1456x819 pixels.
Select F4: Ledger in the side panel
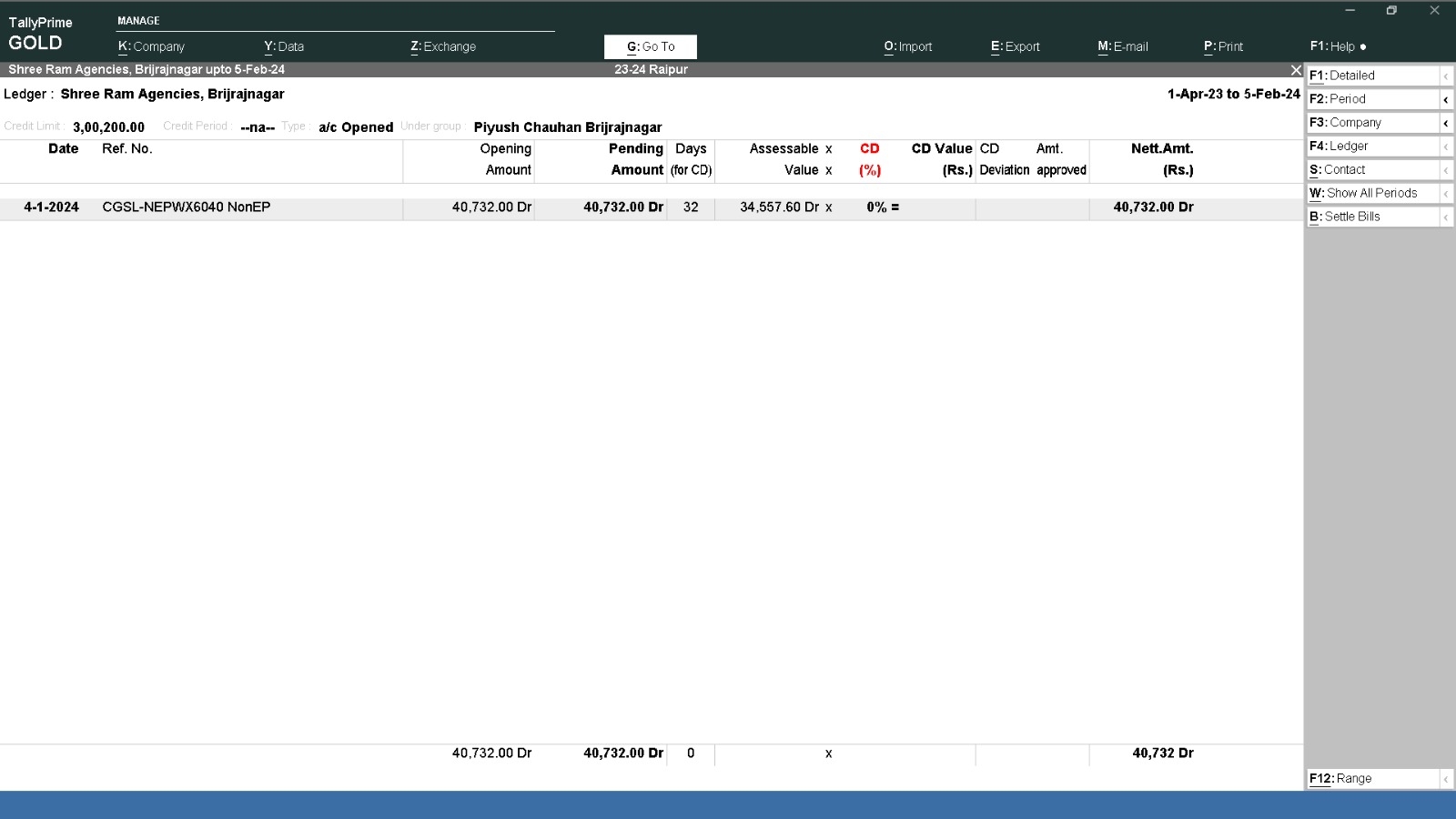(x=1372, y=146)
